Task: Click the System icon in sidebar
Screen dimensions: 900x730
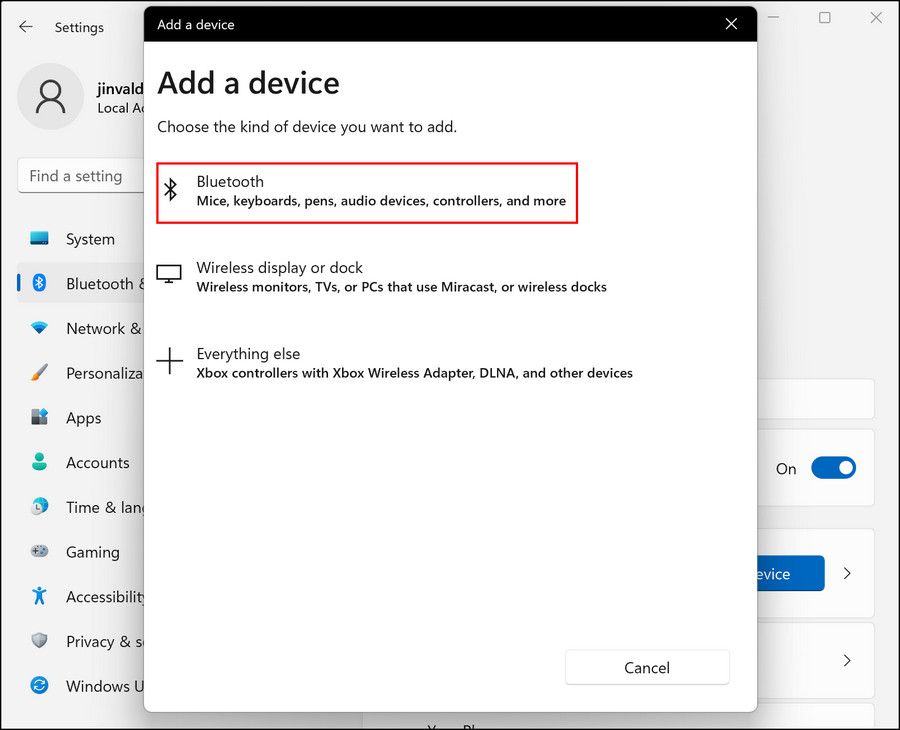Action: point(40,239)
